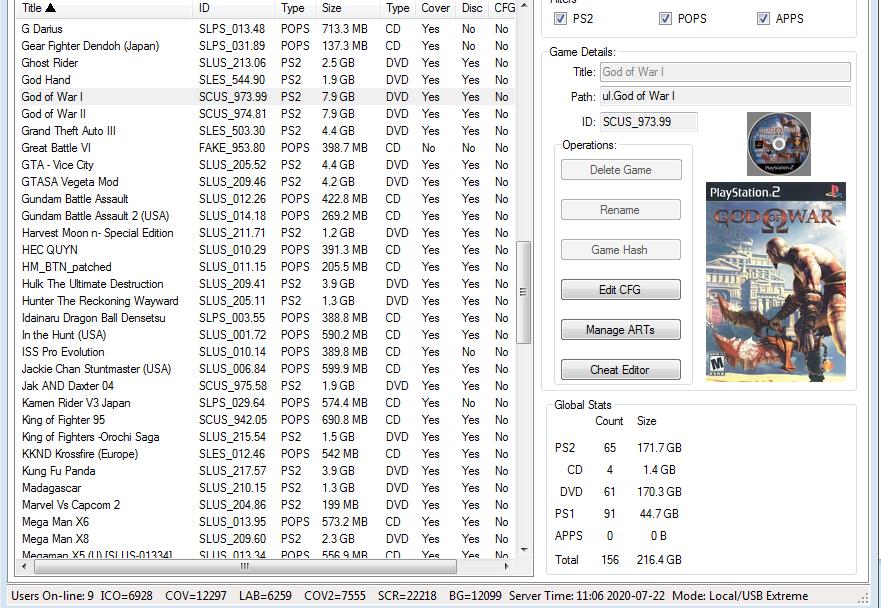Click the horizontal scrollbar thumb

[245, 566]
